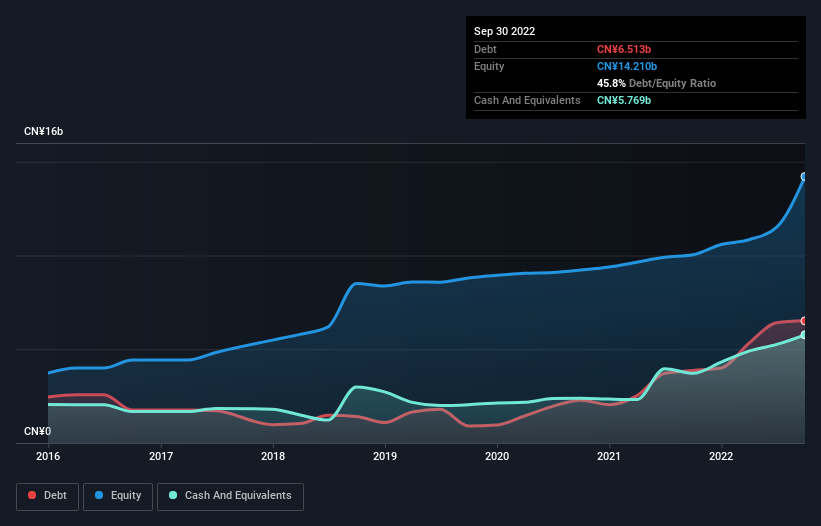Viewport: 821px width, 526px height.
Task: Select the red Debt endpoint marker
Action: [804, 321]
